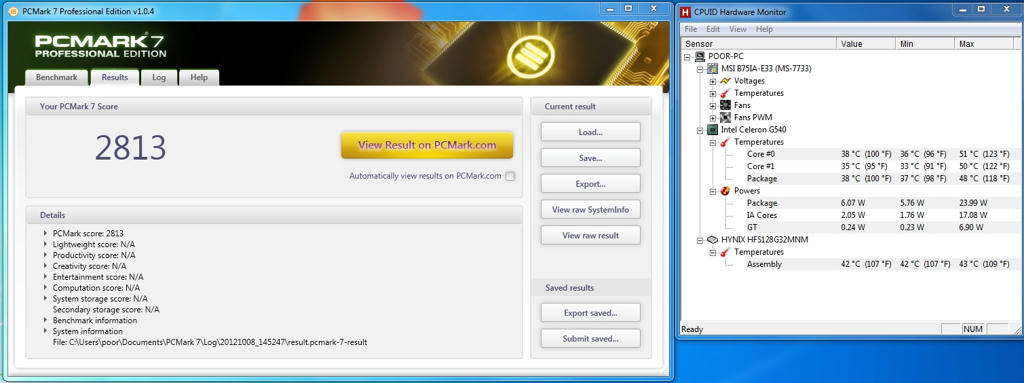Switch to the Benchmark tab
1024x383 pixels.
pyautogui.click(x=57, y=77)
